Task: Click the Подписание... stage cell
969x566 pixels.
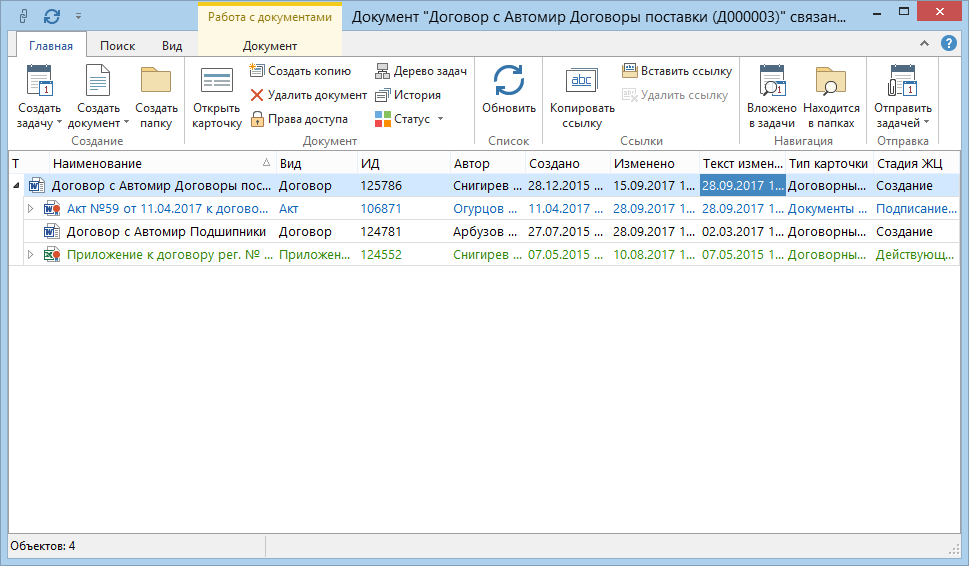Action: pyautogui.click(x=916, y=209)
